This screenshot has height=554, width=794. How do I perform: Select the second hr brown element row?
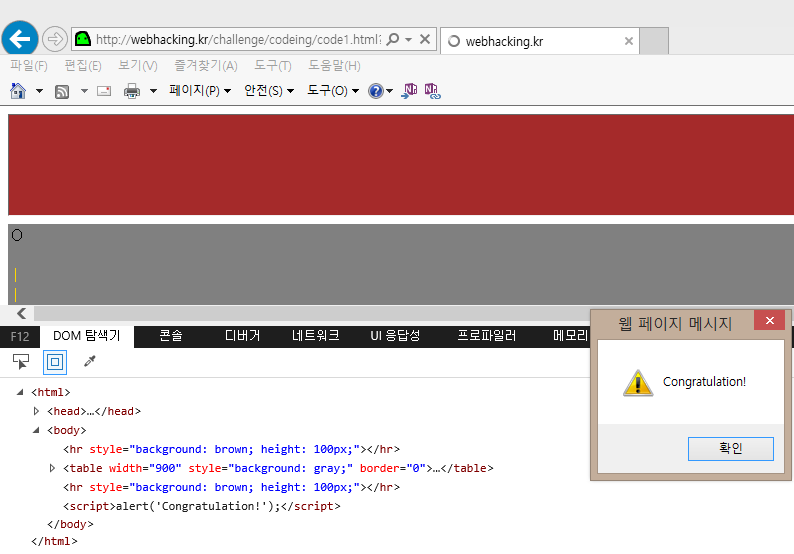[231, 487]
